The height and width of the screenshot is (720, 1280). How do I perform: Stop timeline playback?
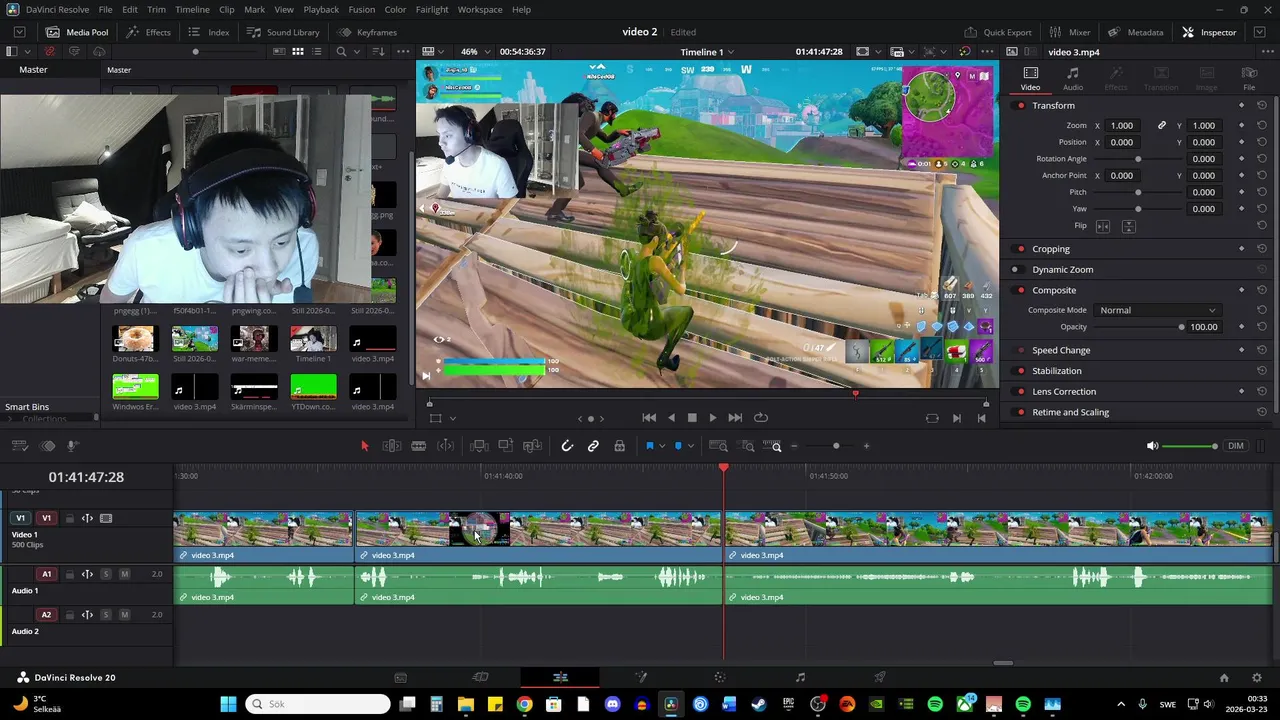click(691, 418)
